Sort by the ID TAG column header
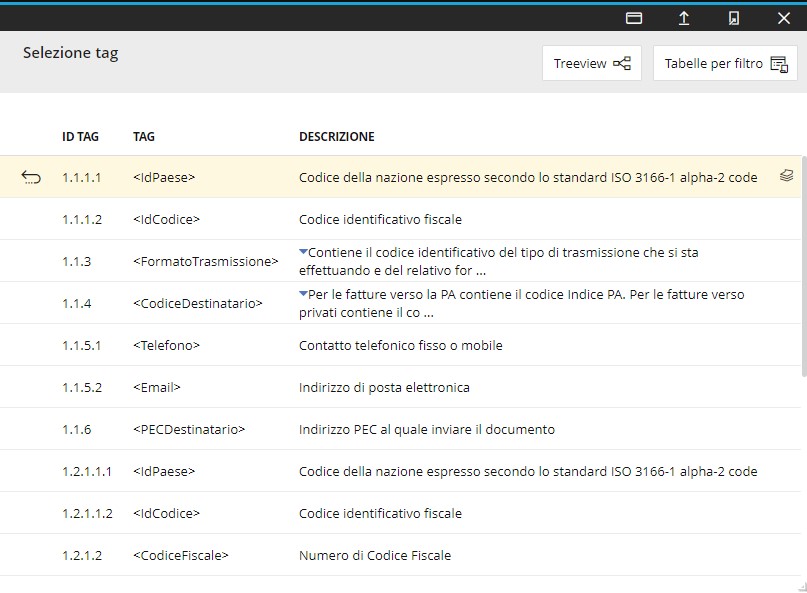This screenshot has height=593, width=807. pyautogui.click(x=82, y=137)
